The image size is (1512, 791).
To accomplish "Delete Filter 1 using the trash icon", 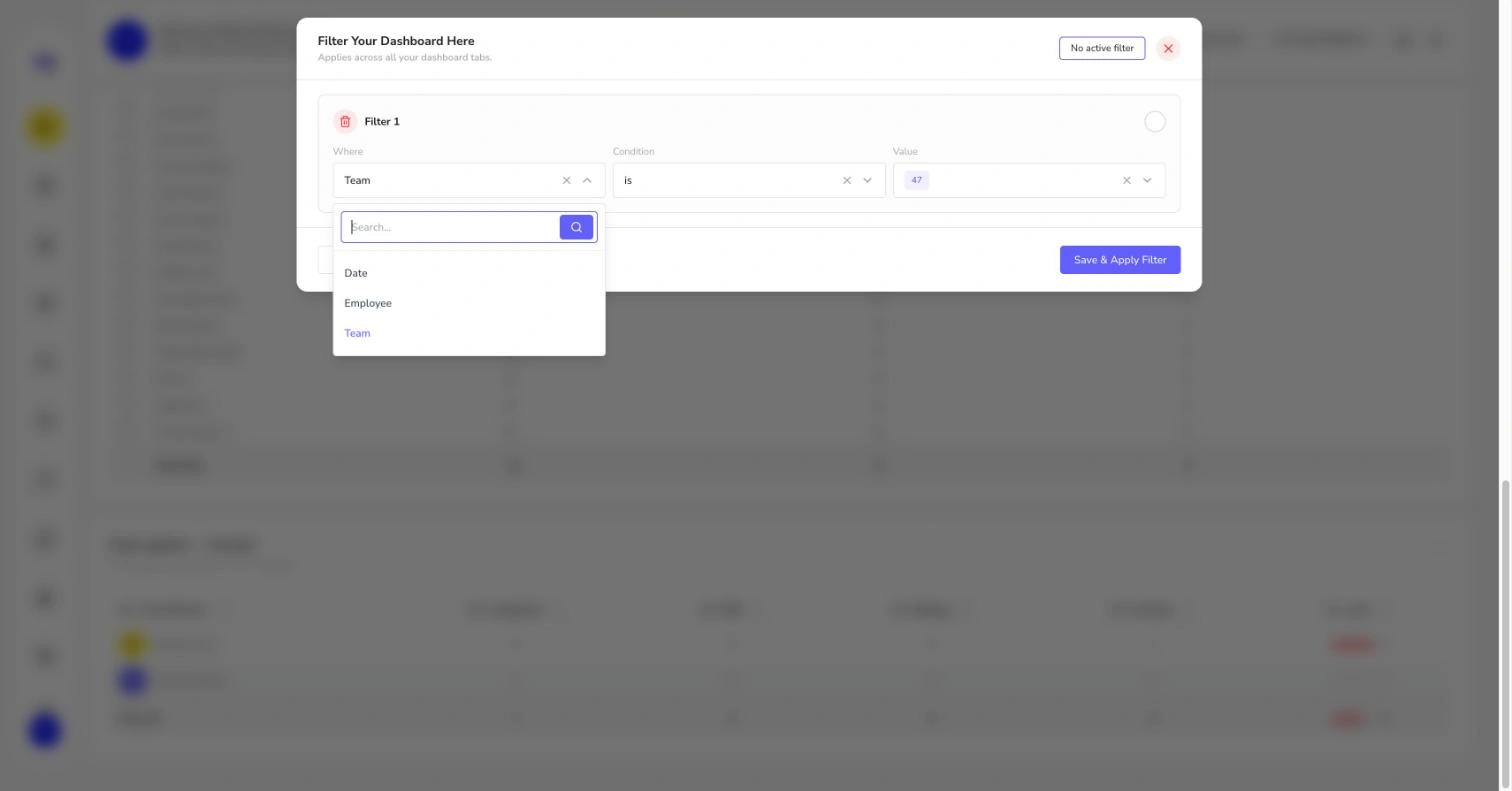I will (x=345, y=122).
